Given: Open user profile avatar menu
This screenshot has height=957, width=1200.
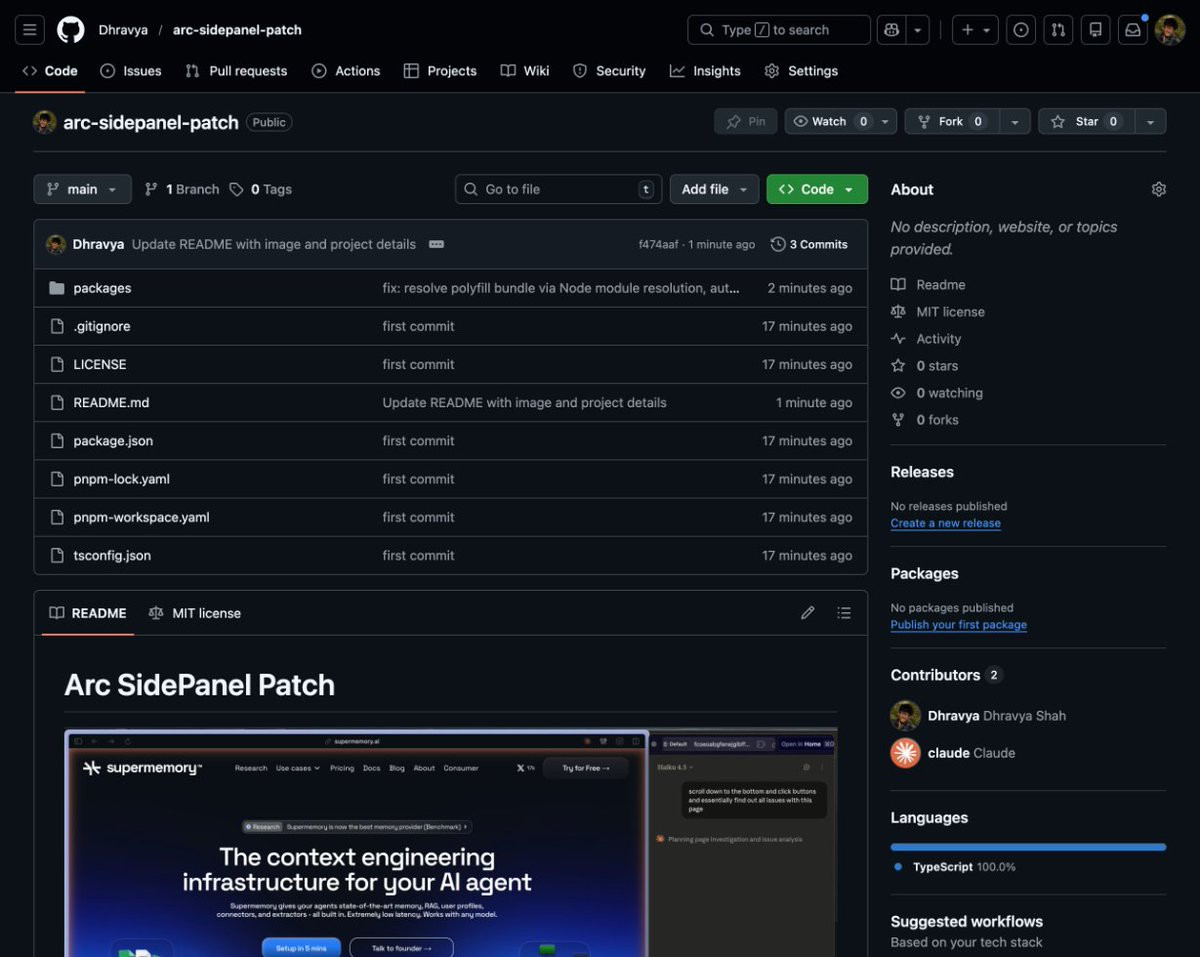Looking at the screenshot, I should tap(1170, 30).
